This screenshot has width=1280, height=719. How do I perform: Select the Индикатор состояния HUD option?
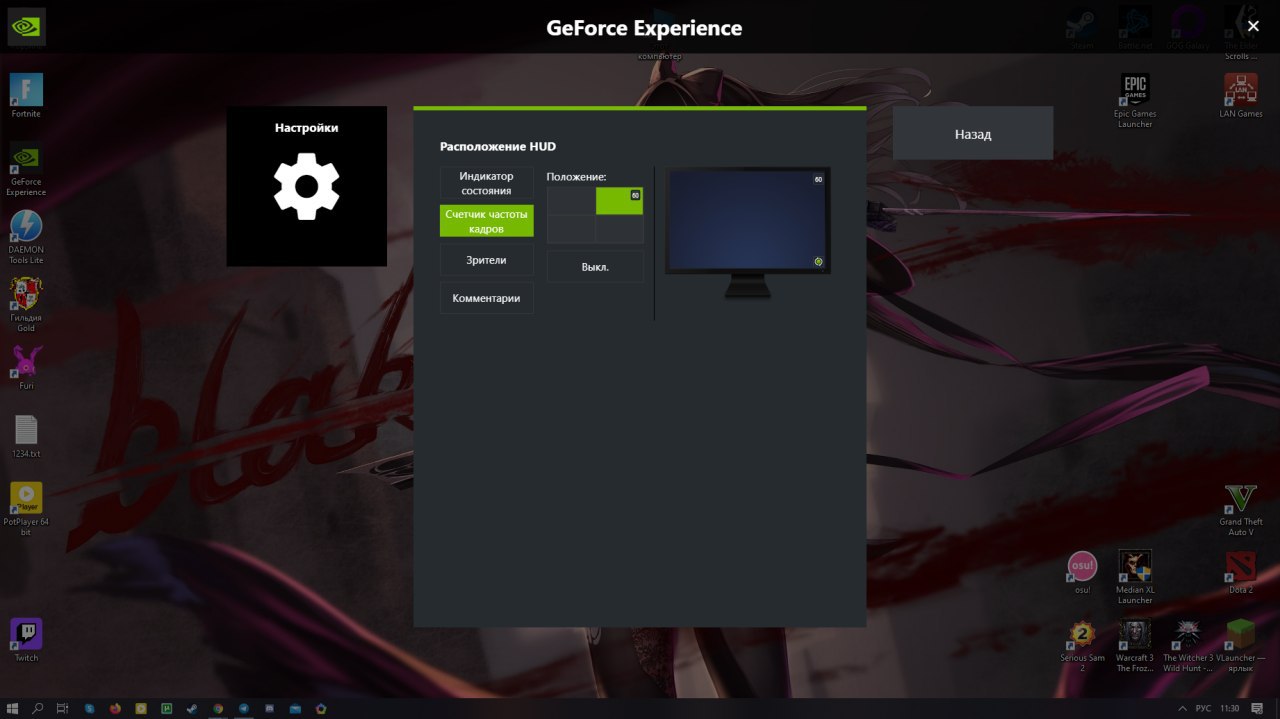(487, 183)
